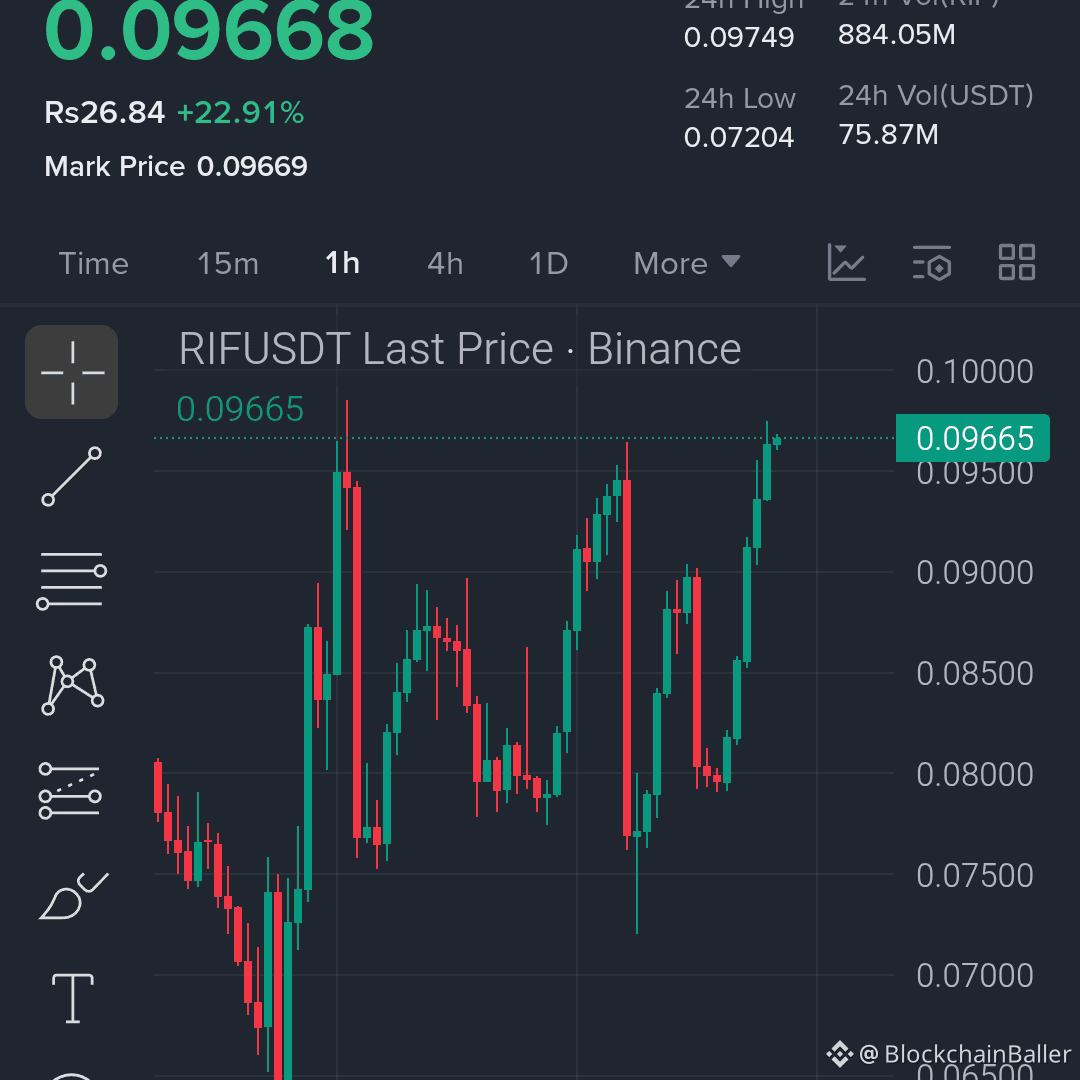The image size is (1080, 1080).
Task: Click the 0.09665 current price label
Action: (973, 438)
